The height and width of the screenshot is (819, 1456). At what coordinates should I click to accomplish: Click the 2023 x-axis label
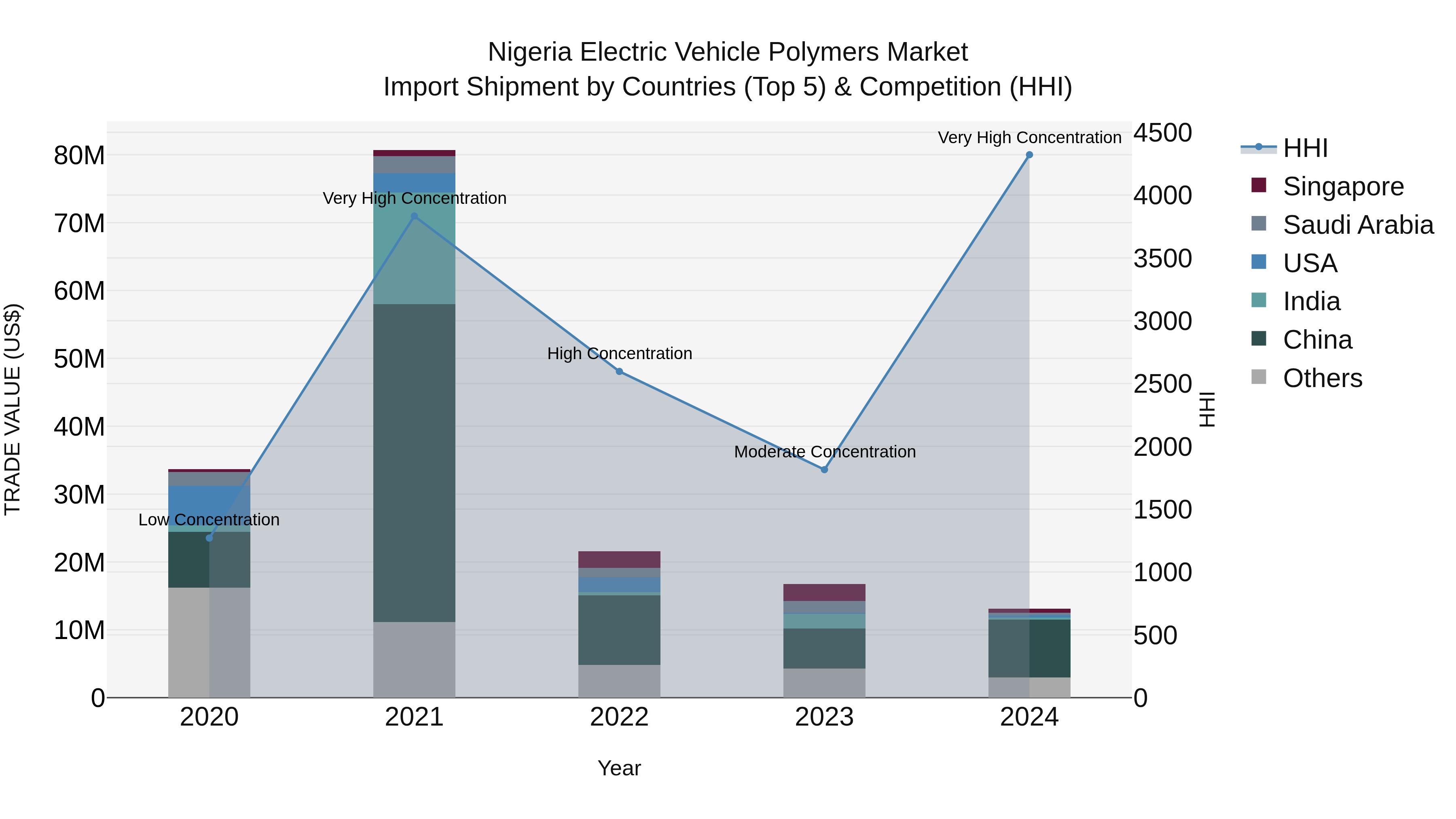pos(824,717)
